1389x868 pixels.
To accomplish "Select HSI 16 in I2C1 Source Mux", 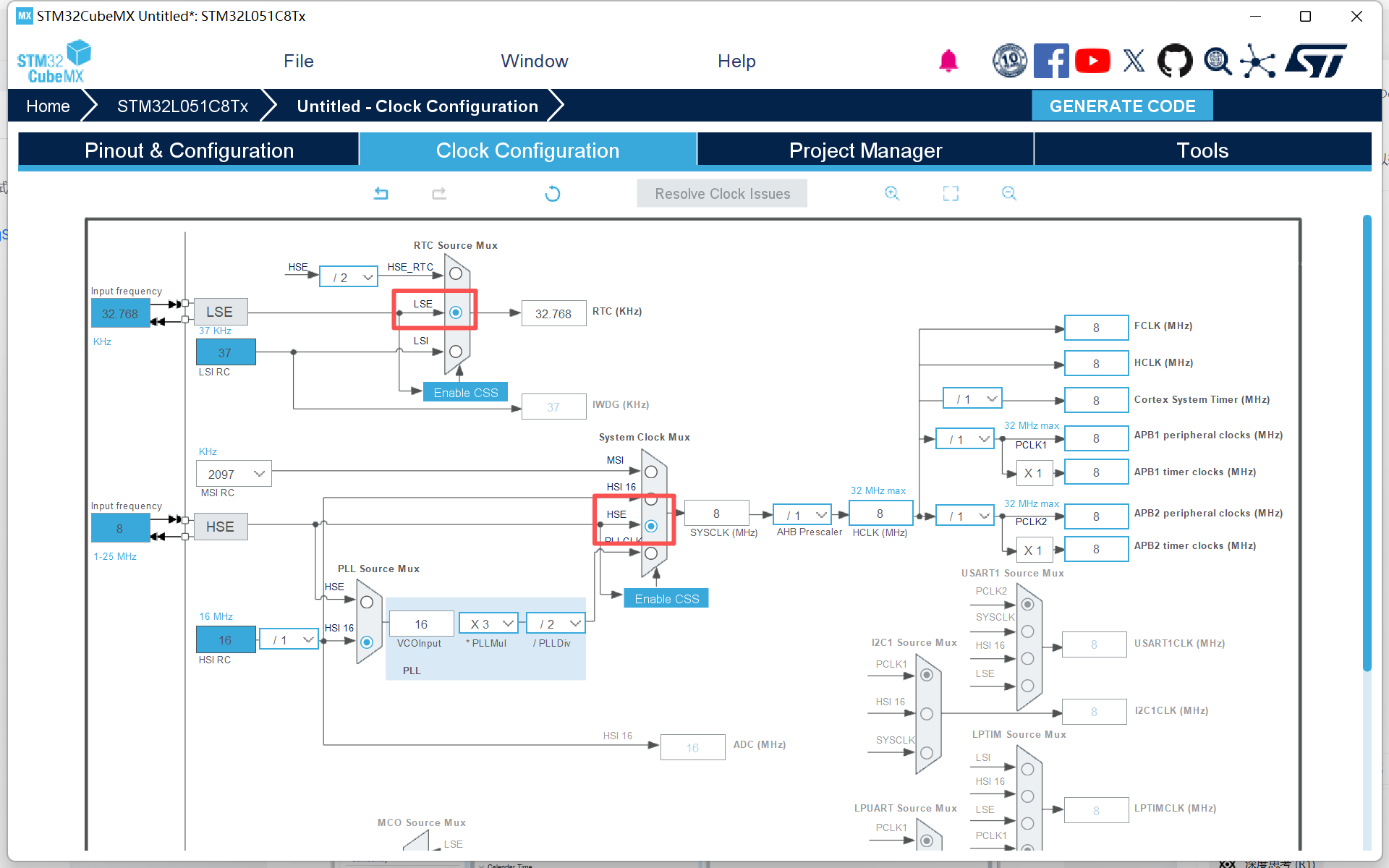I will (926, 714).
